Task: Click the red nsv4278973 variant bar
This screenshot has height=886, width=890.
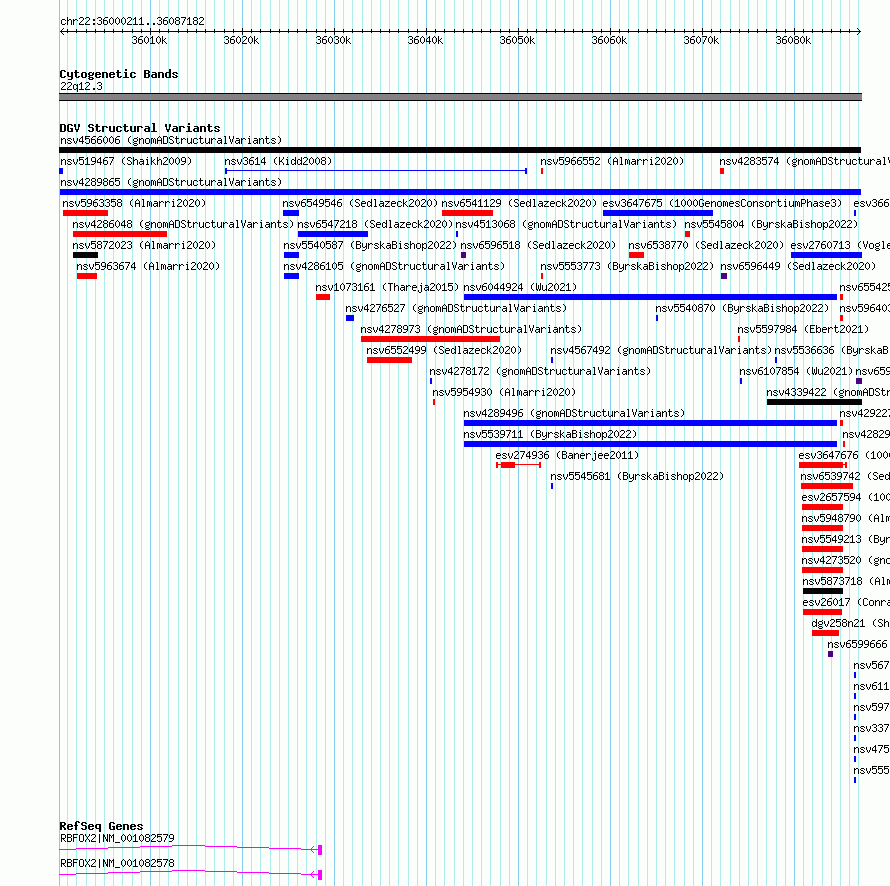Action: 430,339
